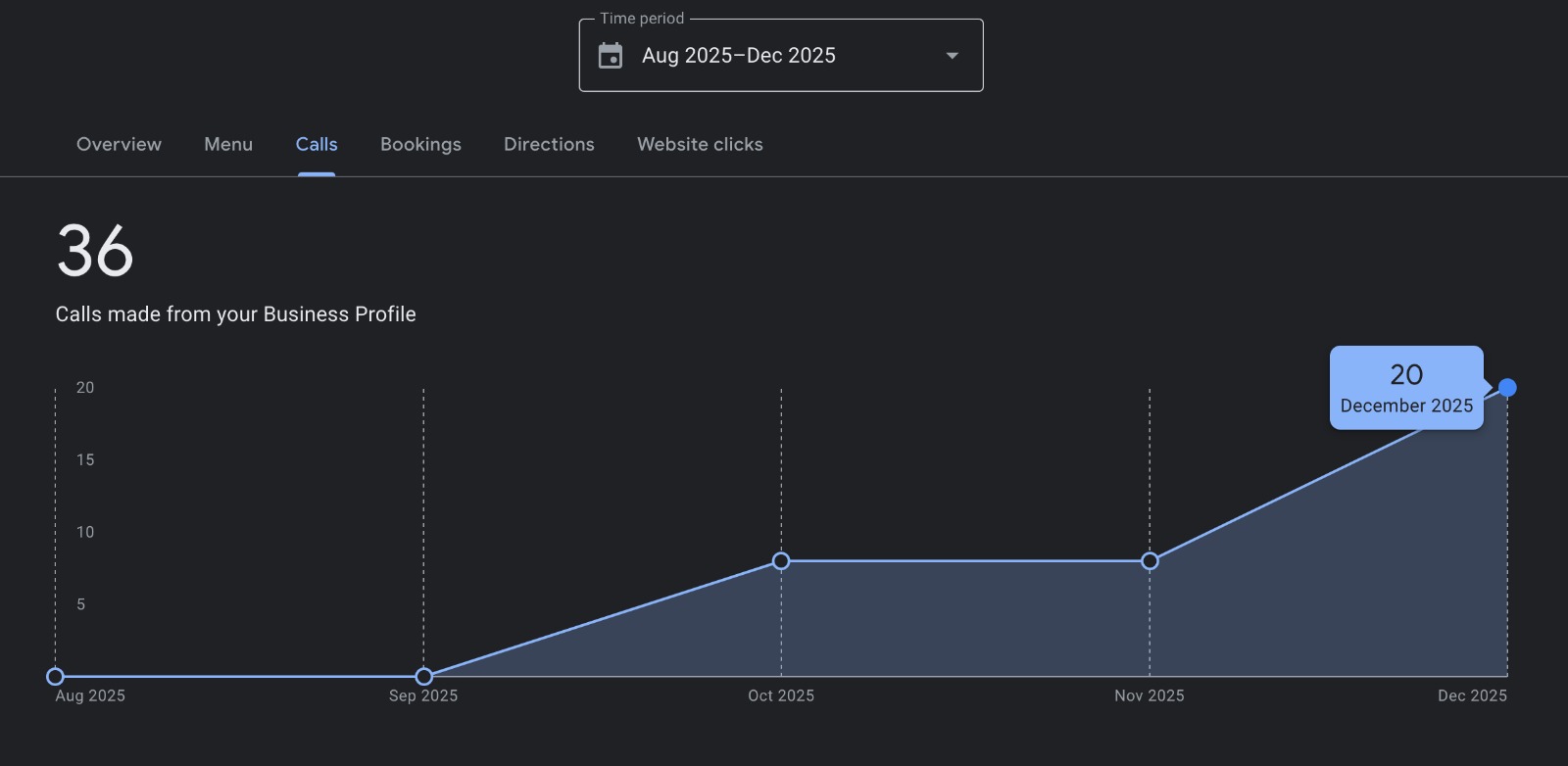Click the Oct 2025 chart point
The width and height of the screenshot is (1568, 766).
click(x=781, y=561)
